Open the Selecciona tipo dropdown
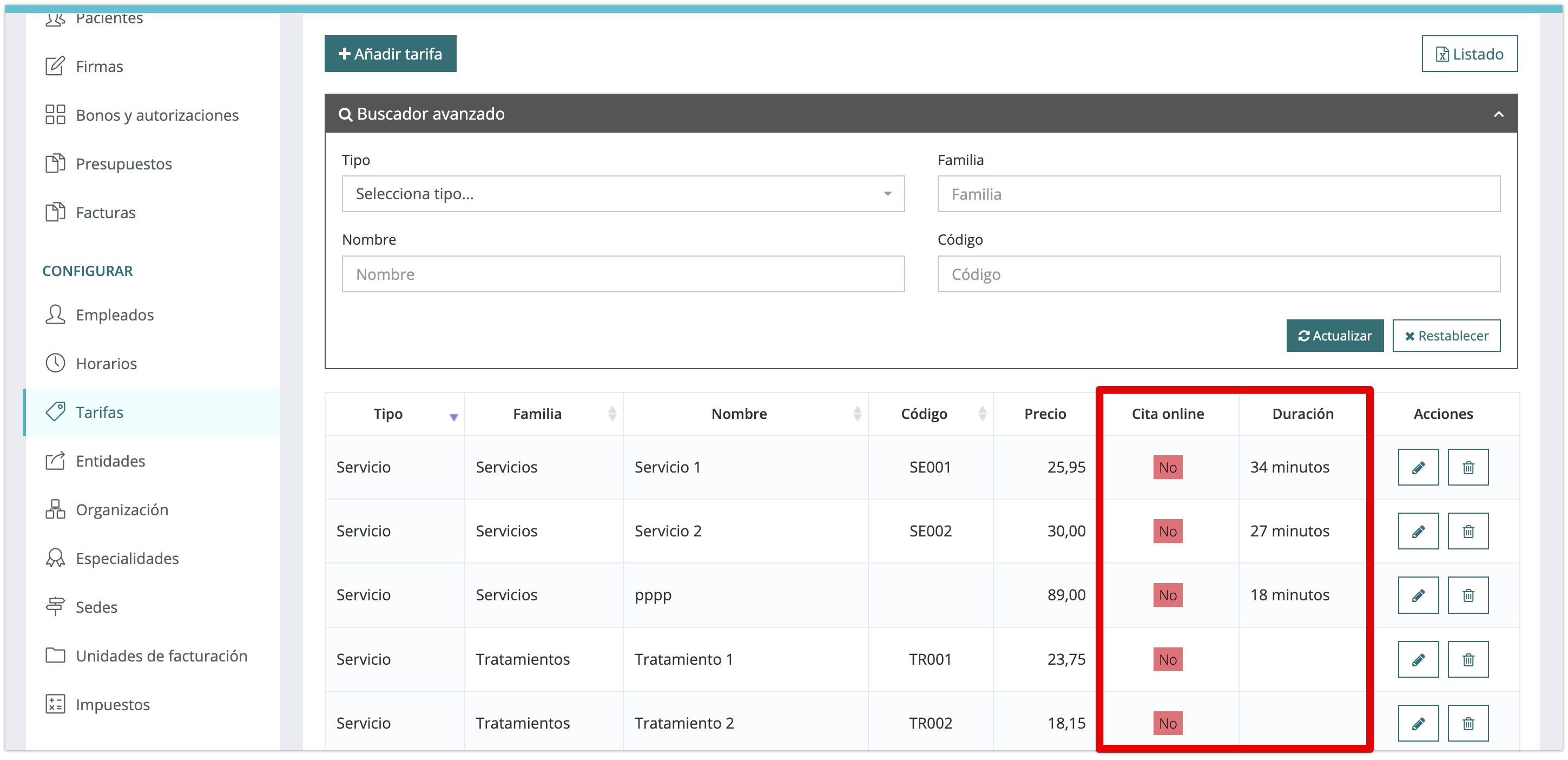Image resolution: width=1568 pixels, height=760 pixels. (623, 194)
